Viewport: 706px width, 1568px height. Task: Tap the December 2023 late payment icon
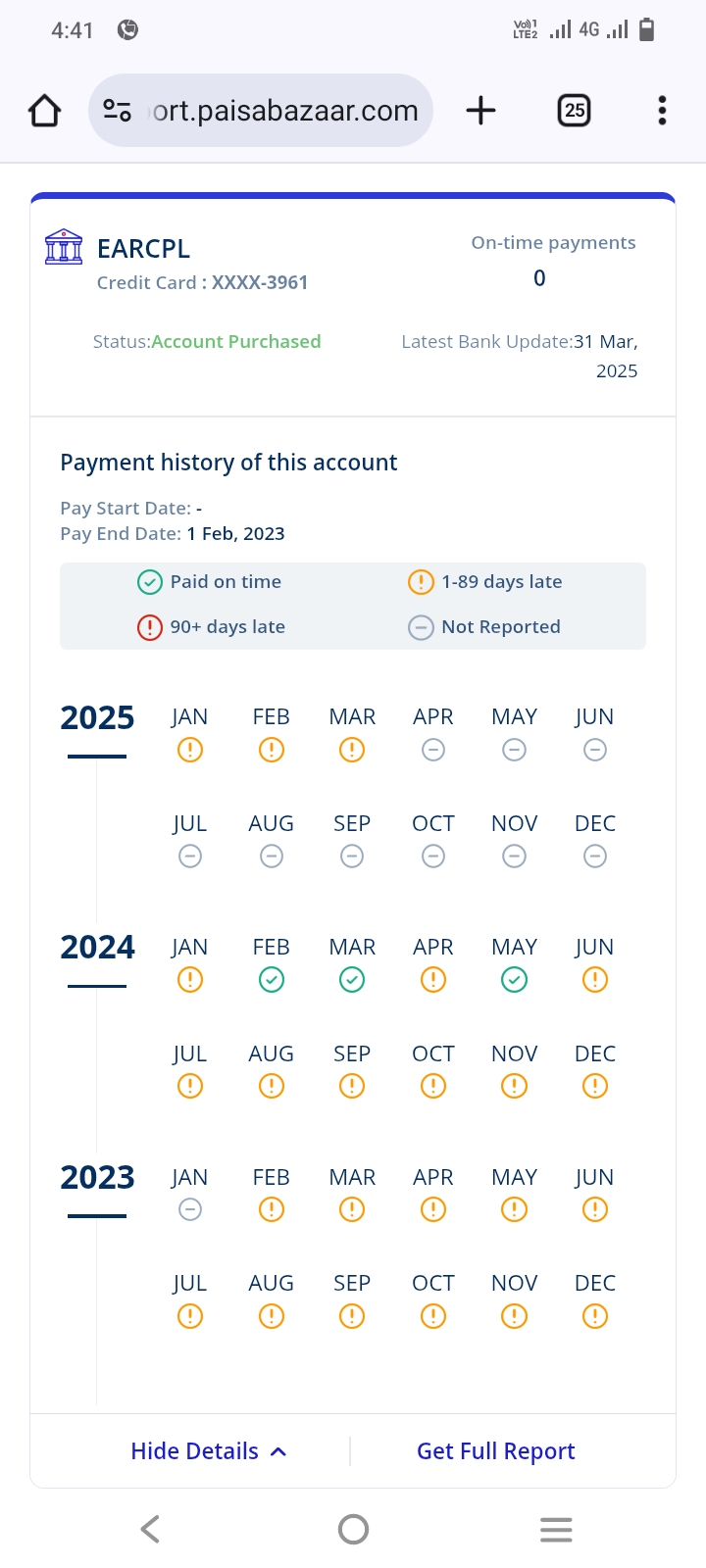coord(594,1317)
